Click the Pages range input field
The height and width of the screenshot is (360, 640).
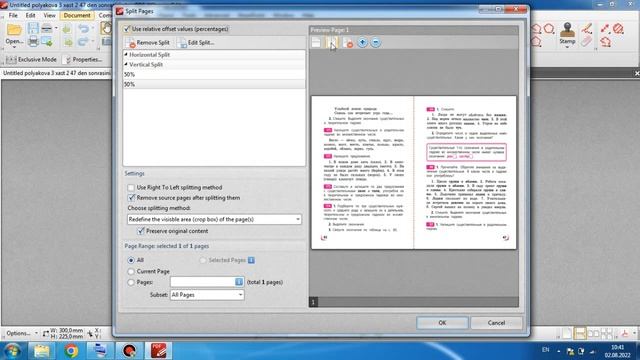(x=202, y=282)
